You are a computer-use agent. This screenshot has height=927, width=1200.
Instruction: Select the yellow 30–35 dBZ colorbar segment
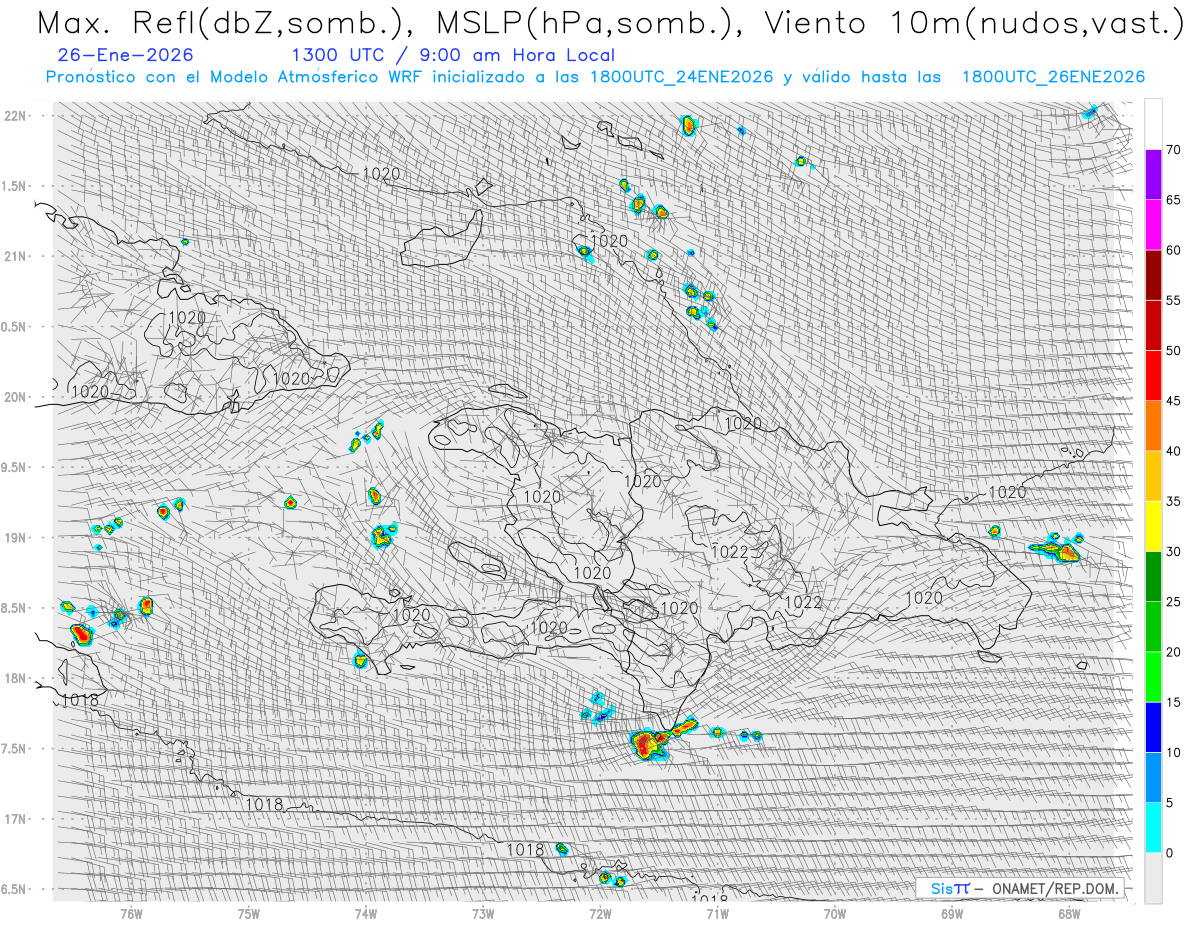(x=1153, y=526)
